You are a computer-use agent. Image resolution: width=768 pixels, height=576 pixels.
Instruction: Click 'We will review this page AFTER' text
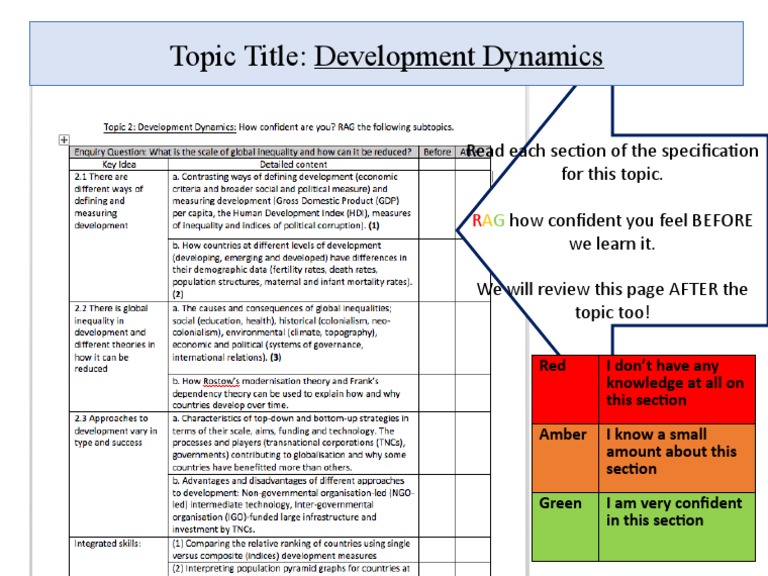click(x=612, y=300)
